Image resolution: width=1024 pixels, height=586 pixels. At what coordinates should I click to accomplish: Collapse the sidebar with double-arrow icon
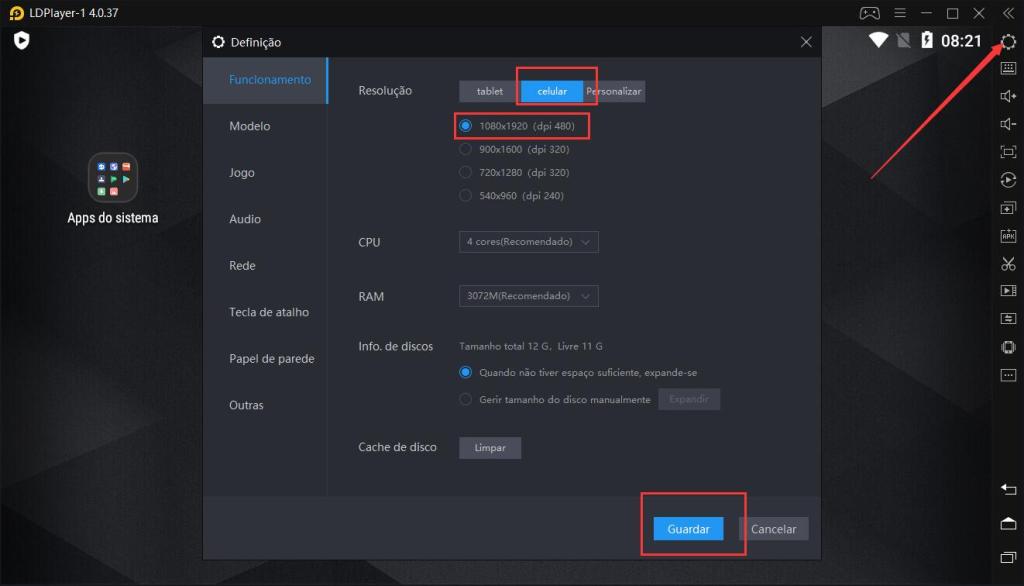tap(1008, 13)
